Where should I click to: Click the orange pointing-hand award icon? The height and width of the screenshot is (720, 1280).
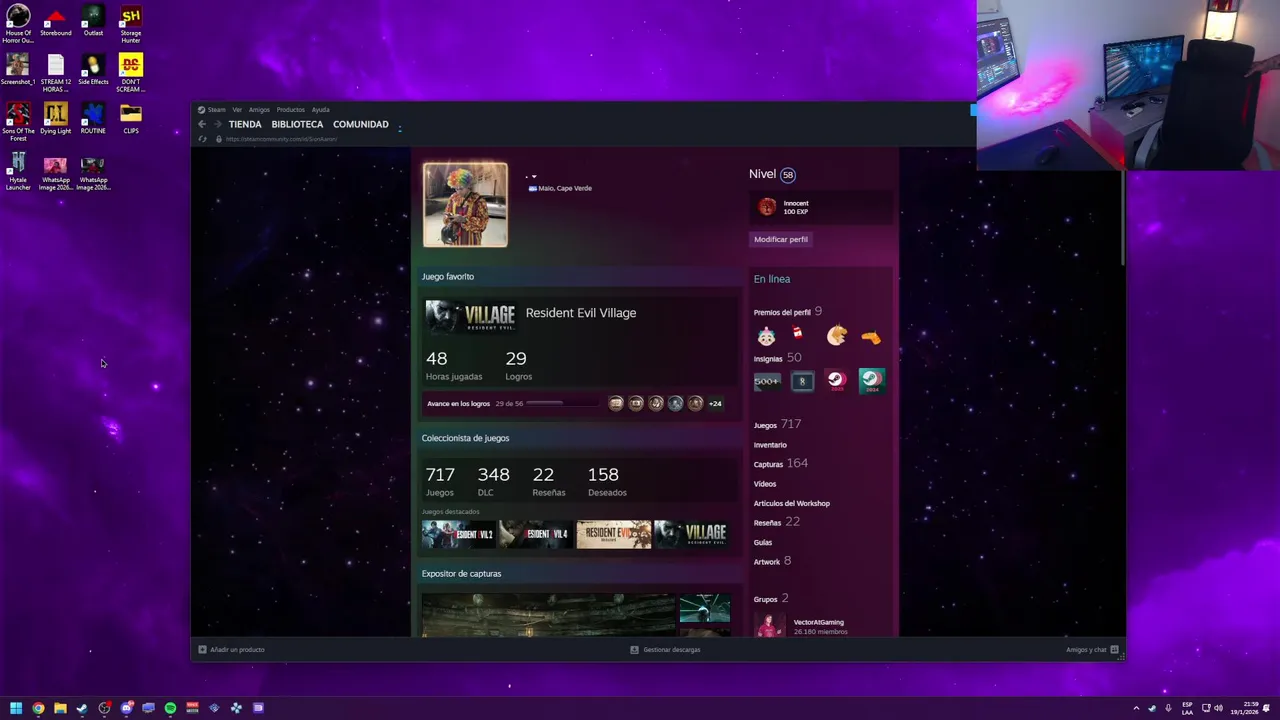871,337
